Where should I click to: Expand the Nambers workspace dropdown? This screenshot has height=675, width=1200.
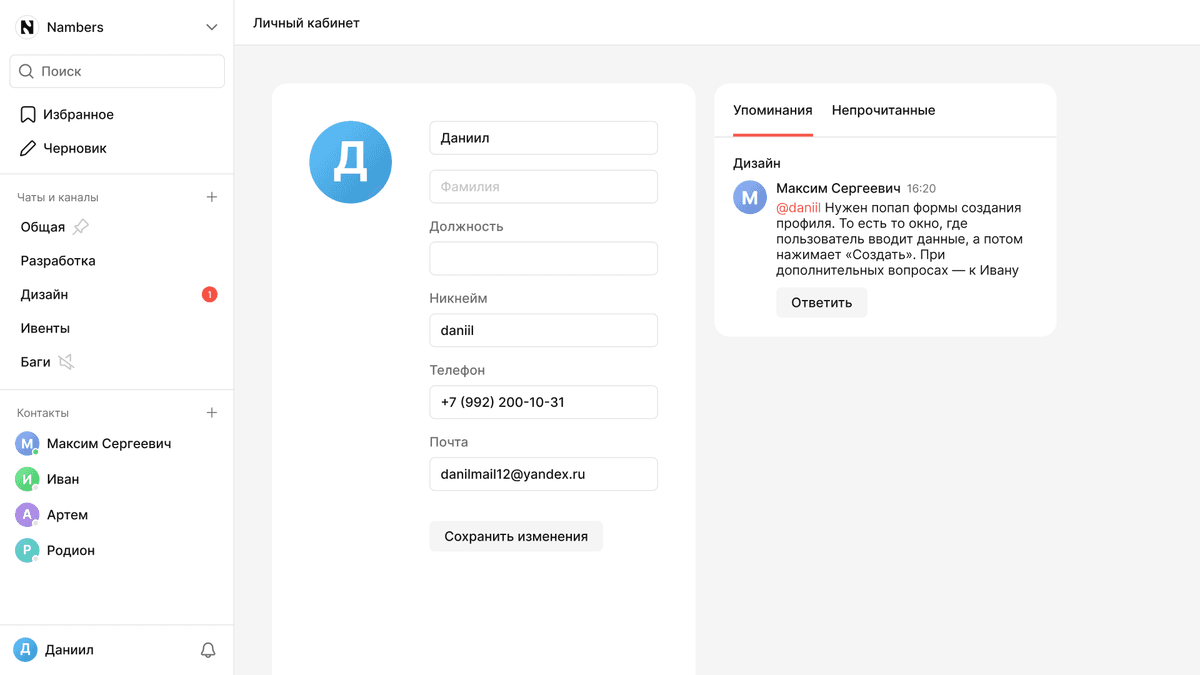211,27
